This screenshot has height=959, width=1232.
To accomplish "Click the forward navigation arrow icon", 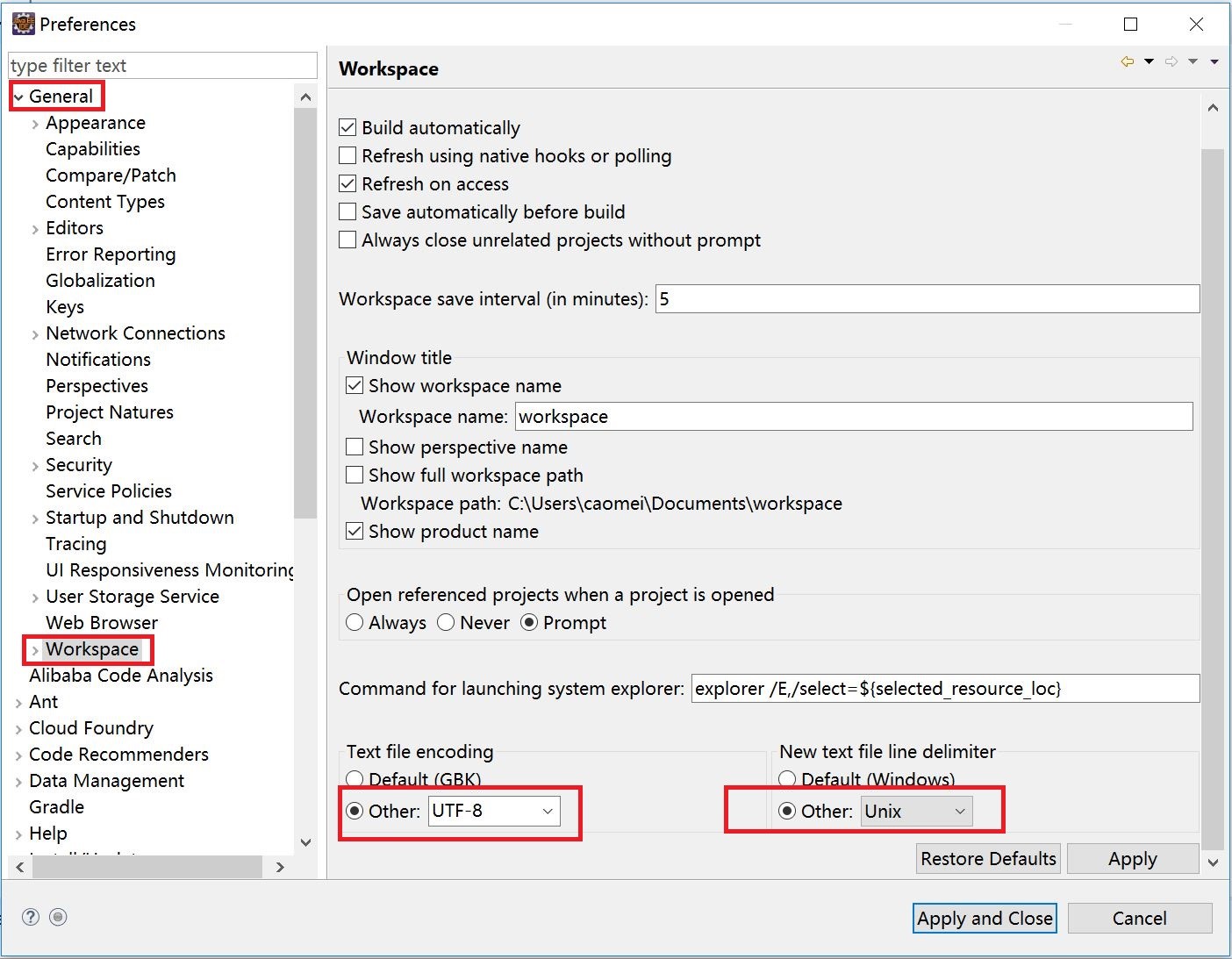I will click(x=1171, y=61).
